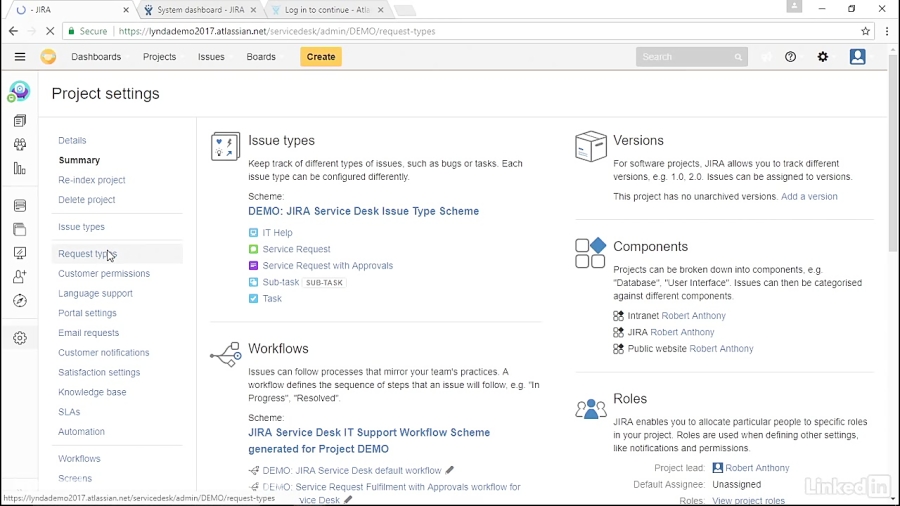Open Service Request with Approvals issue type
Viewport: 900px width, 506px height.
pos(328,266)
